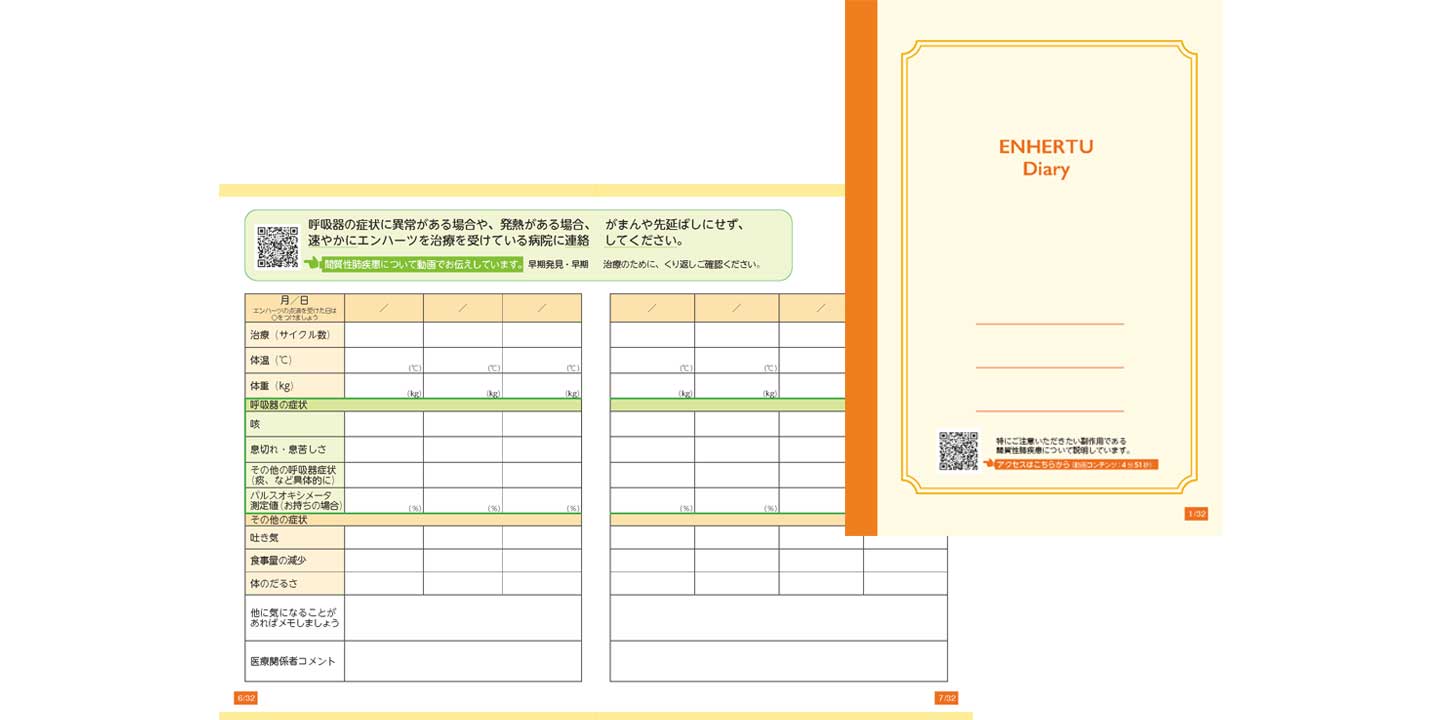Select the 体のだるさ row label
The height and width of the screenshot is (720, 1440).
click(295, 584)
